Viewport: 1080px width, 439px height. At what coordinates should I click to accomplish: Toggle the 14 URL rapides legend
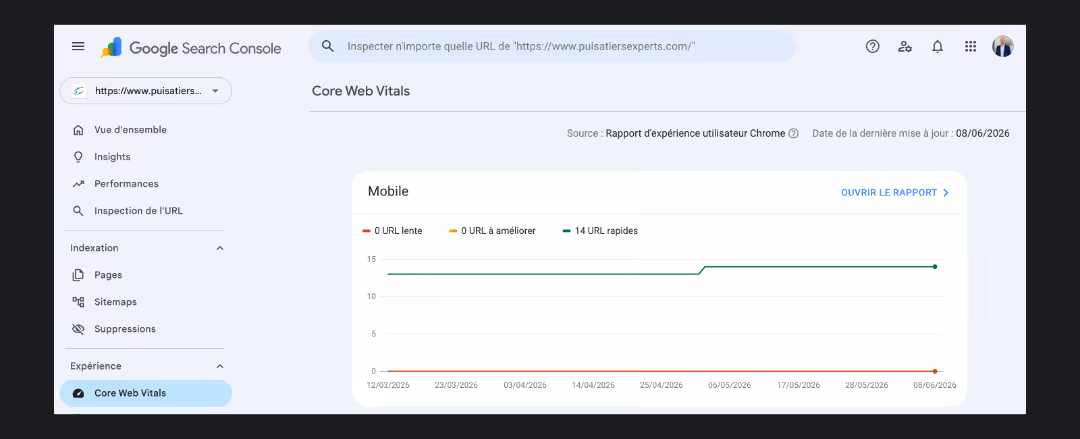600,231
